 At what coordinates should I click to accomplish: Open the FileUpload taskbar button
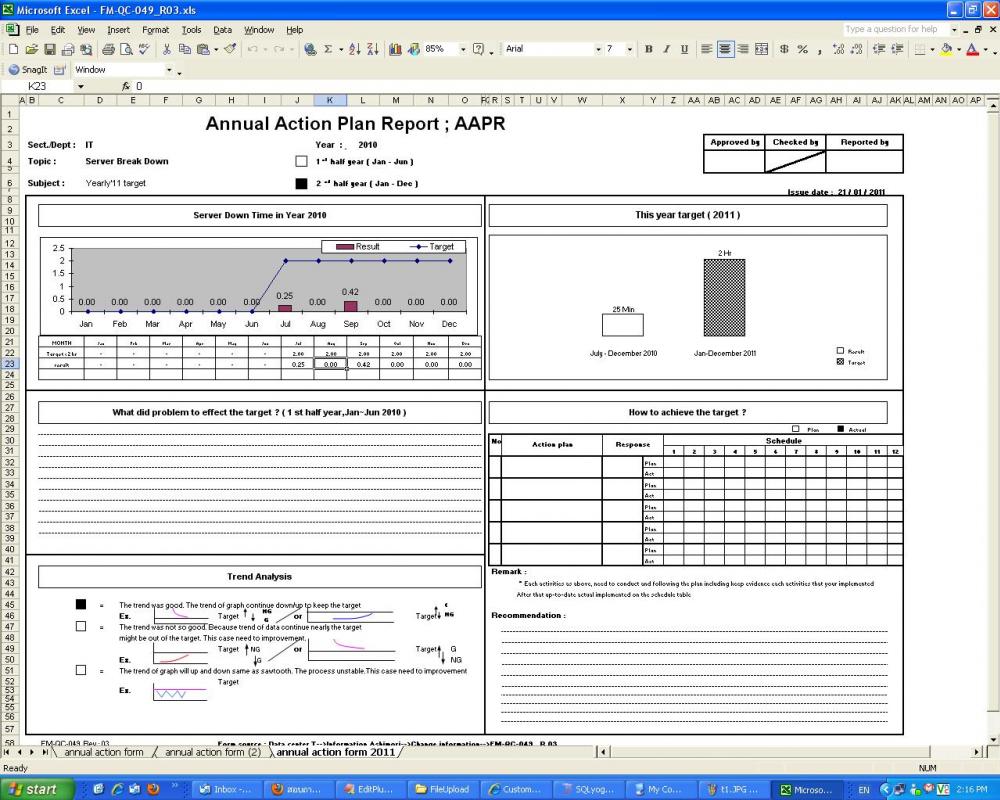point(443,789)
